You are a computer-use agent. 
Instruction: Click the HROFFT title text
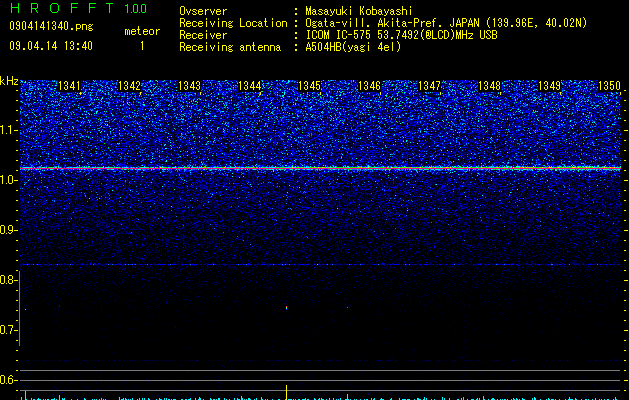tap(63, 8)
